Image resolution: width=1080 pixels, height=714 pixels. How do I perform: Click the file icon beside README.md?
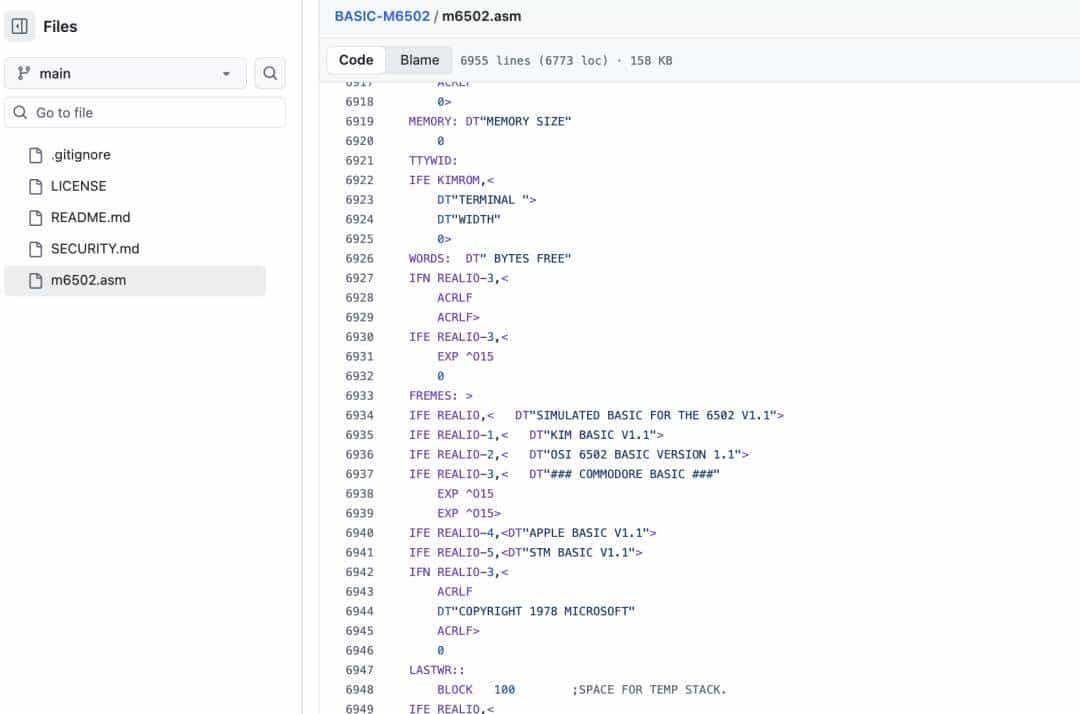35,217
